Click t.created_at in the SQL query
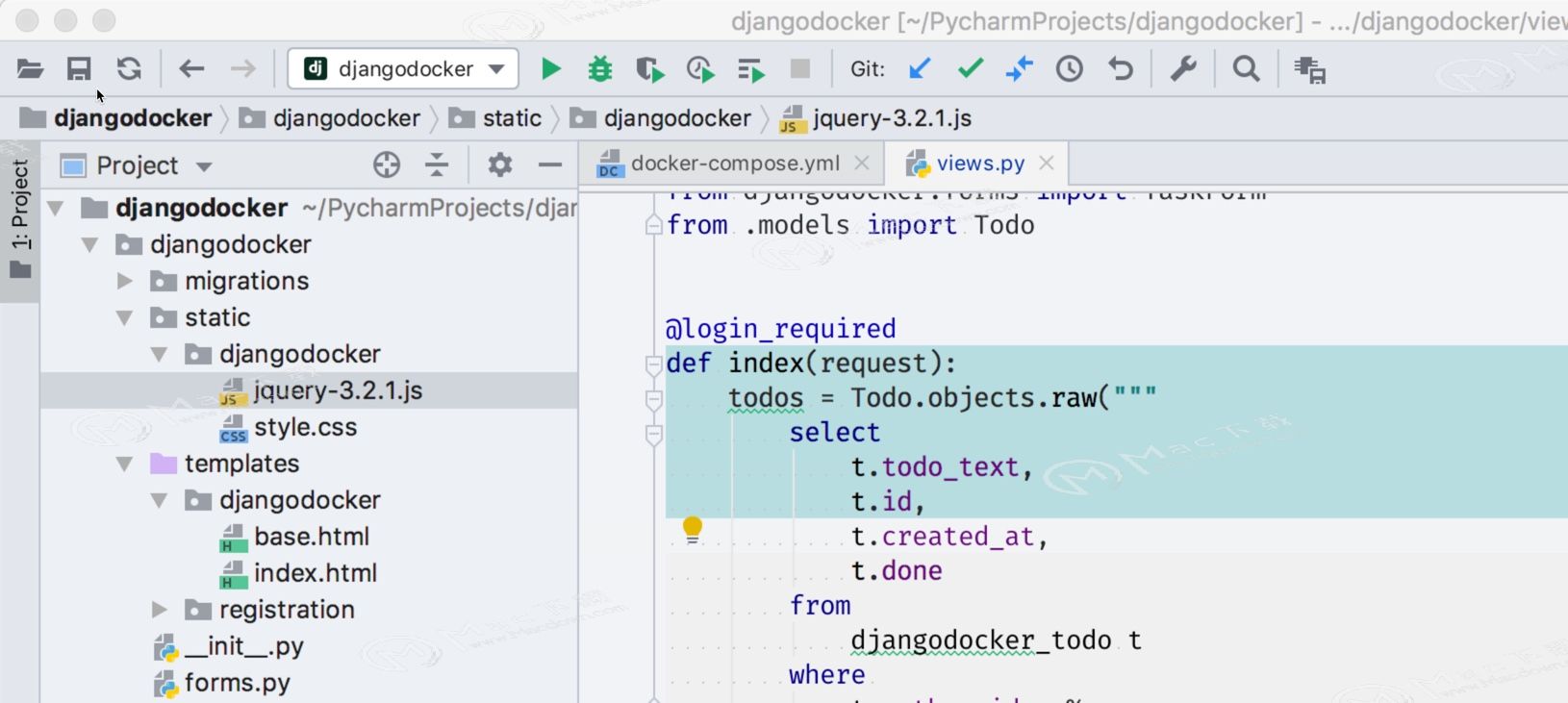Viewport: 1568px width, 703px height. tap(943, 537)
